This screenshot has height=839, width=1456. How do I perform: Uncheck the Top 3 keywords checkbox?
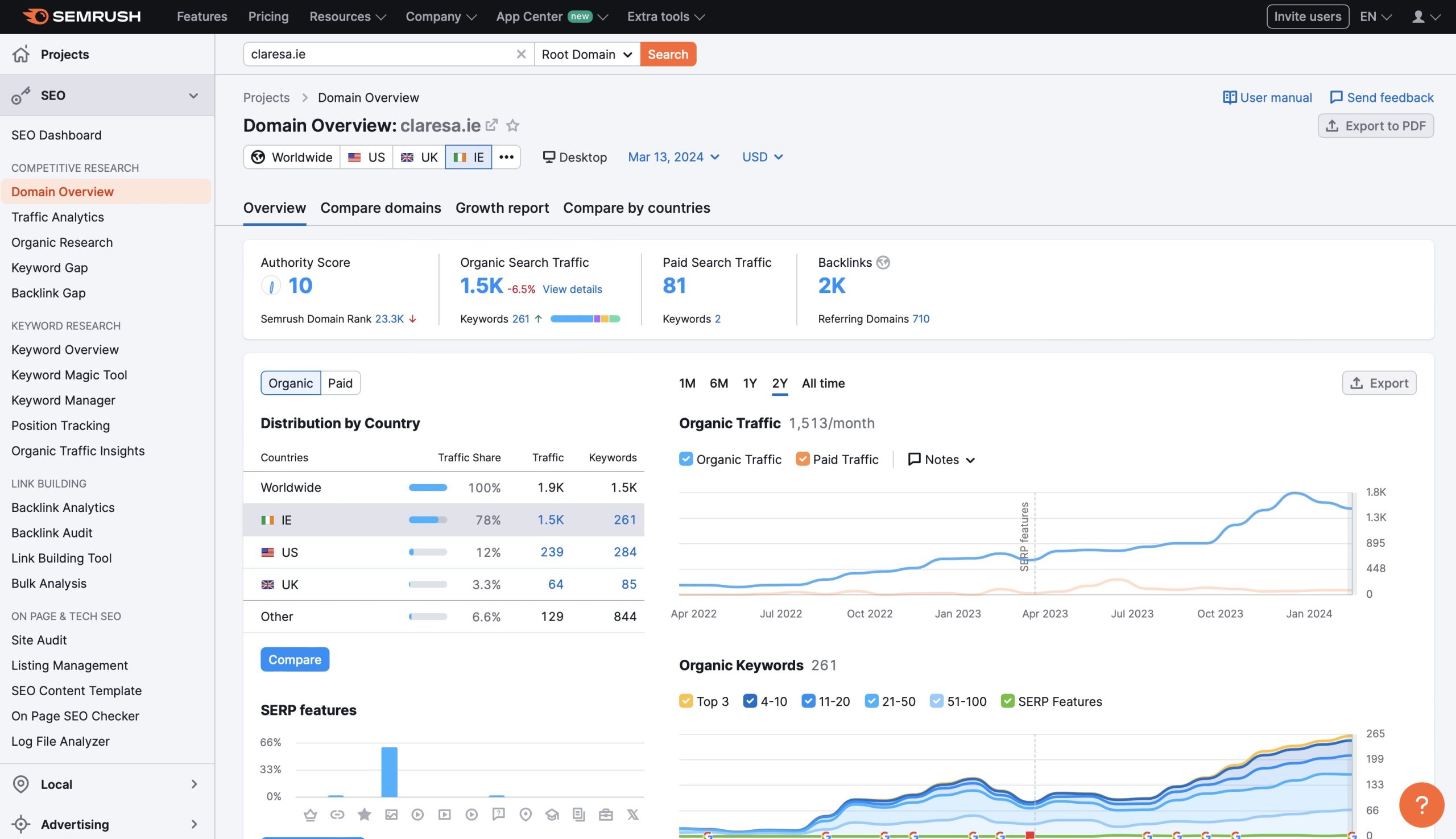(x=686, y=701)
